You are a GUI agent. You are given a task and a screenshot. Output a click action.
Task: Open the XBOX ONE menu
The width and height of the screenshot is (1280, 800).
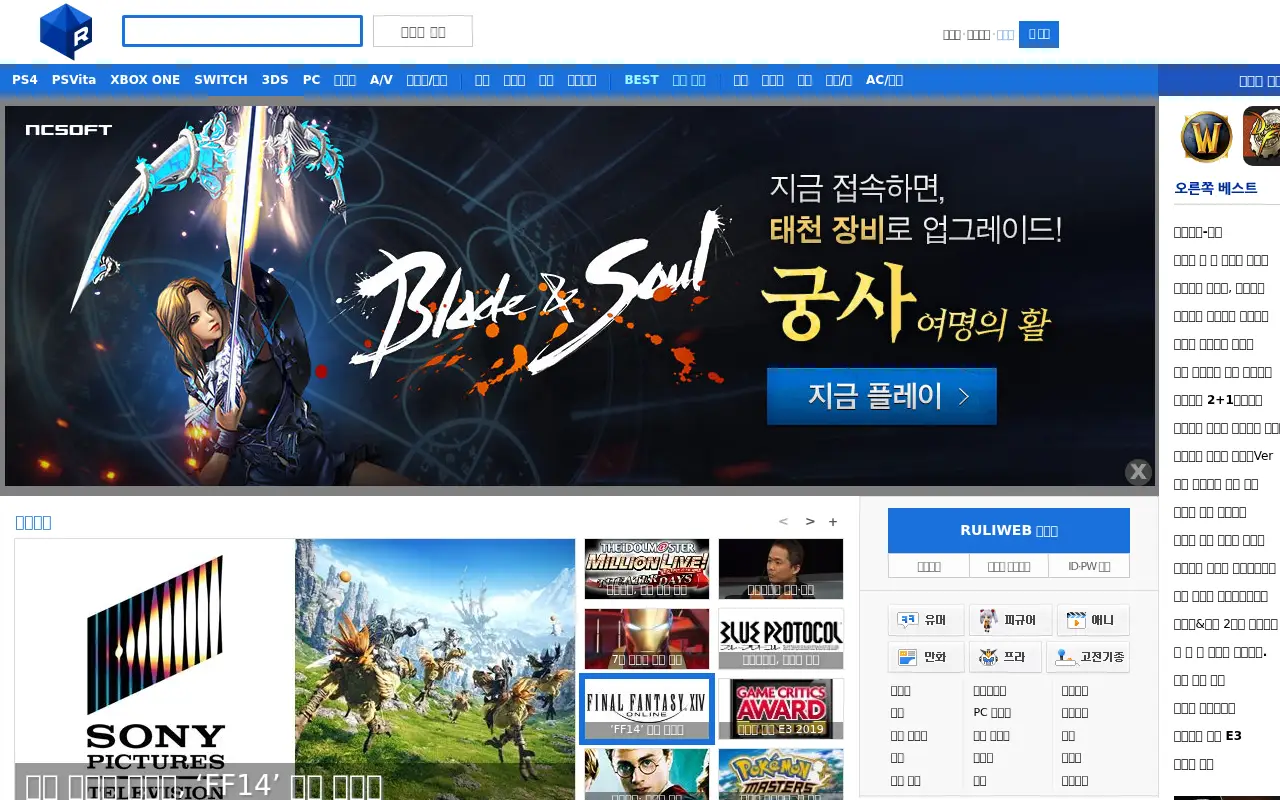(145, 80)
